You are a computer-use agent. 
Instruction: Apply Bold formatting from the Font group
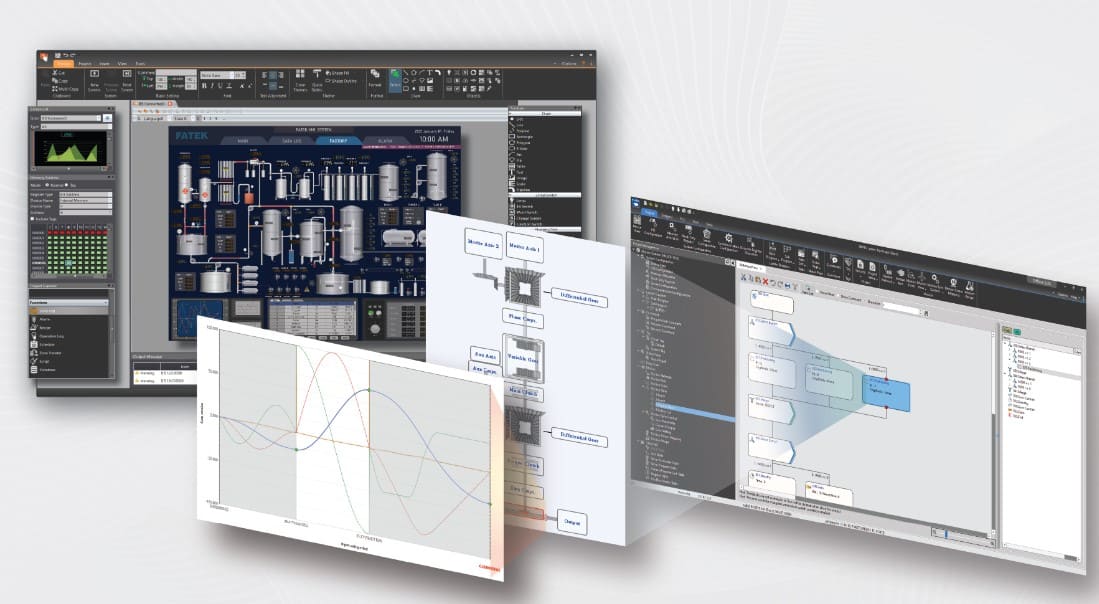point(205,86)
